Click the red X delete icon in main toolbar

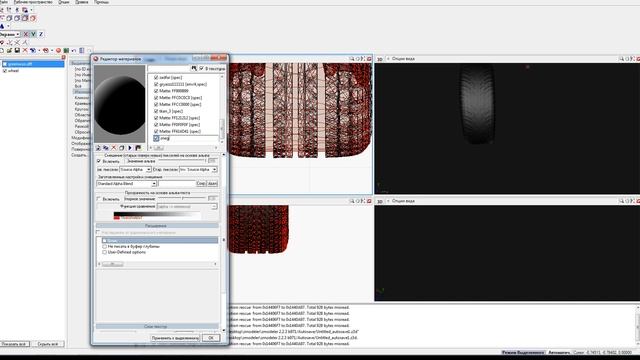click(25, 51)
